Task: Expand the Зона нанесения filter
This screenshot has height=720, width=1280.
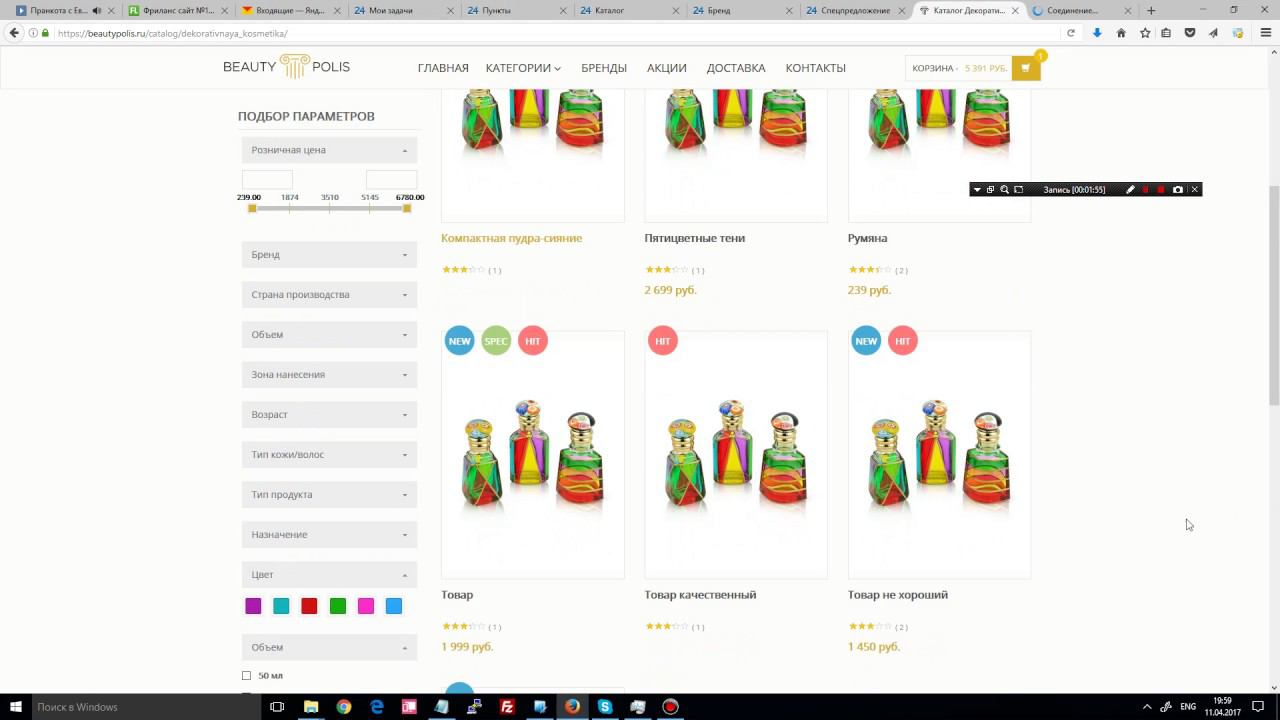Action: pos(329,375)
